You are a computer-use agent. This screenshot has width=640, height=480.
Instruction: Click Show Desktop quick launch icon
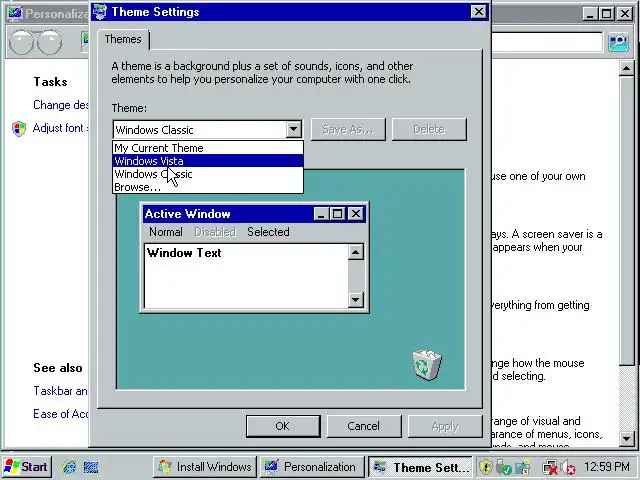point(91,467)
